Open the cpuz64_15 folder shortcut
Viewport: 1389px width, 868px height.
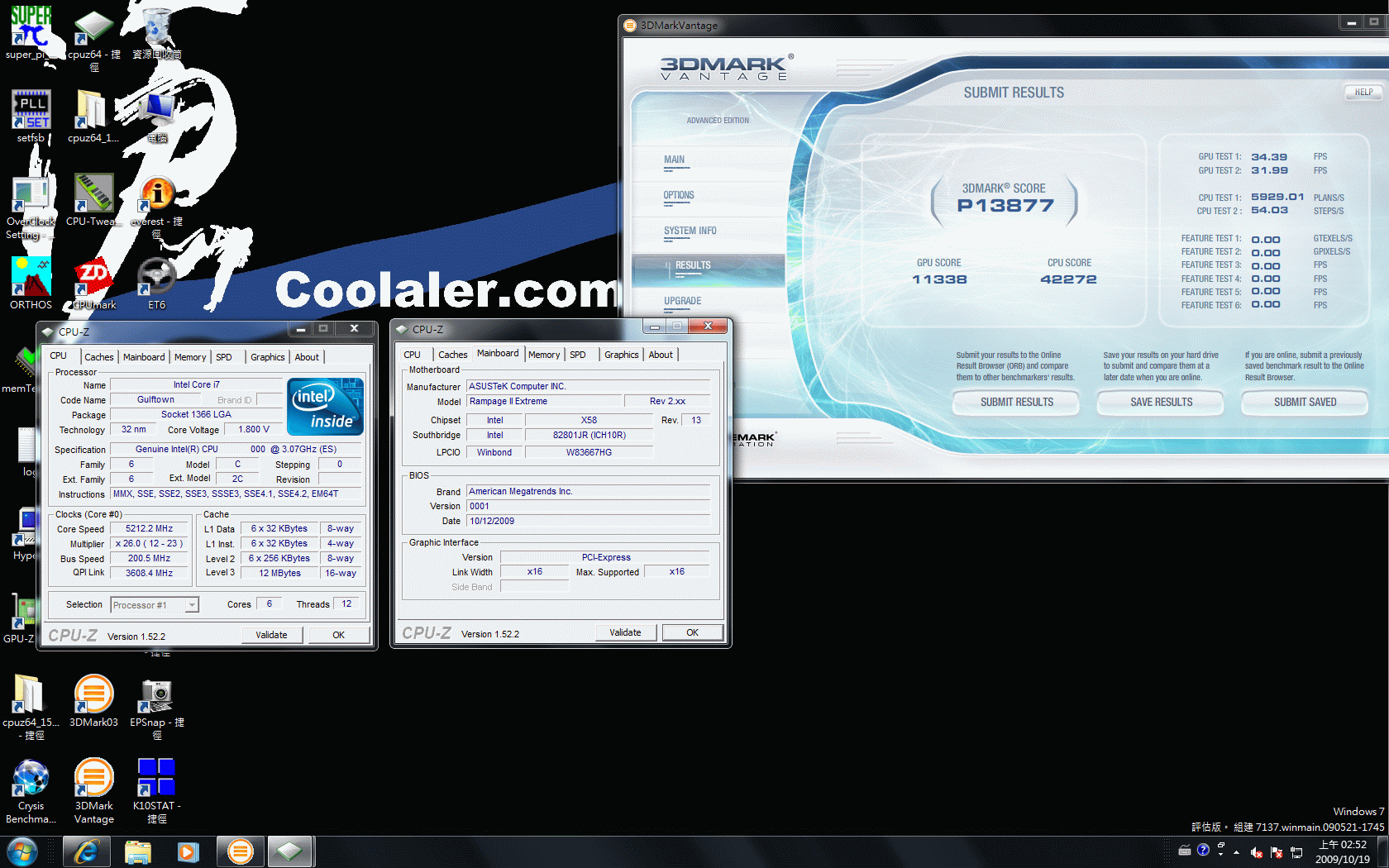click(31, 707)
